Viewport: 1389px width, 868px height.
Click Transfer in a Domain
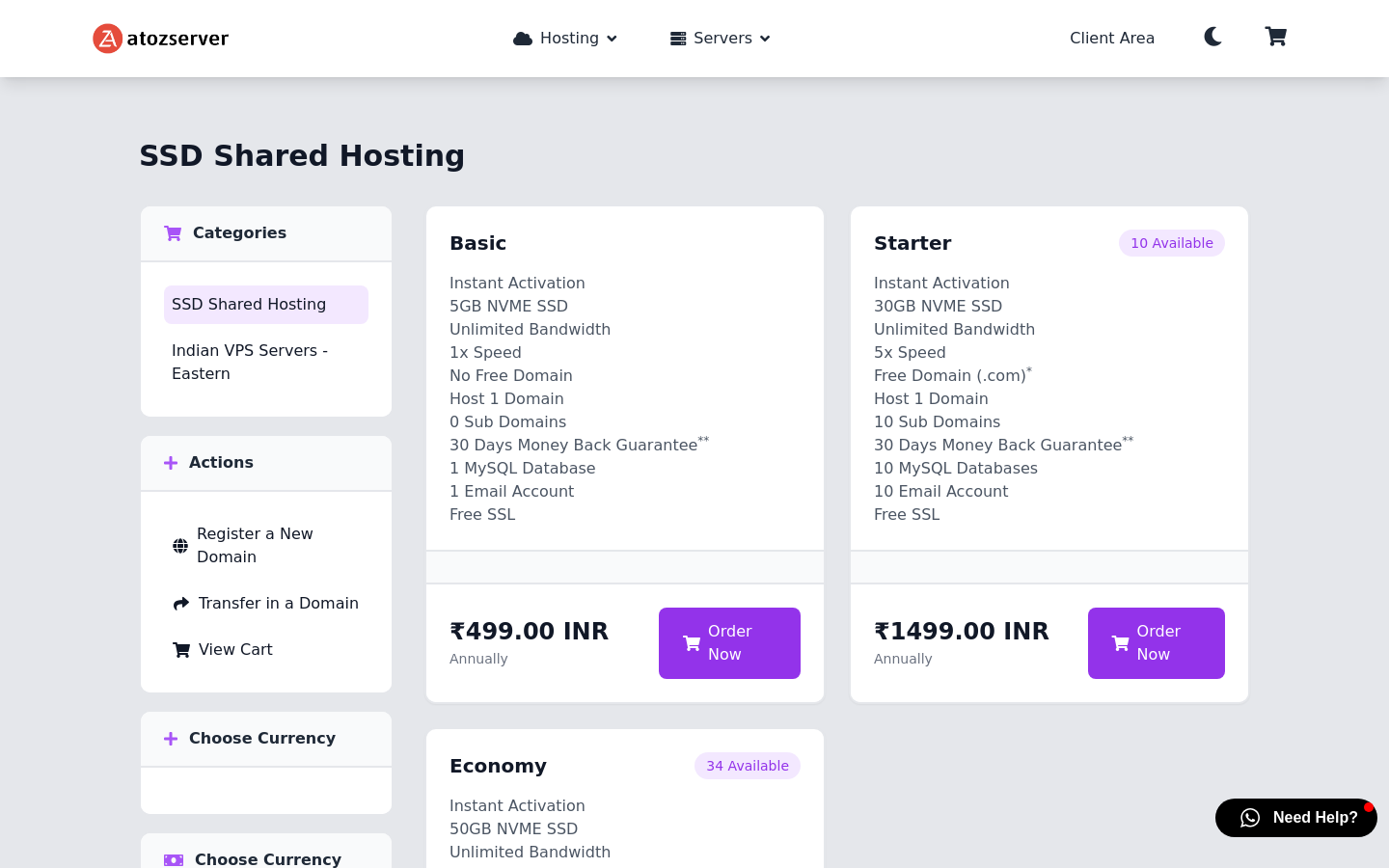tap(266, 604)
